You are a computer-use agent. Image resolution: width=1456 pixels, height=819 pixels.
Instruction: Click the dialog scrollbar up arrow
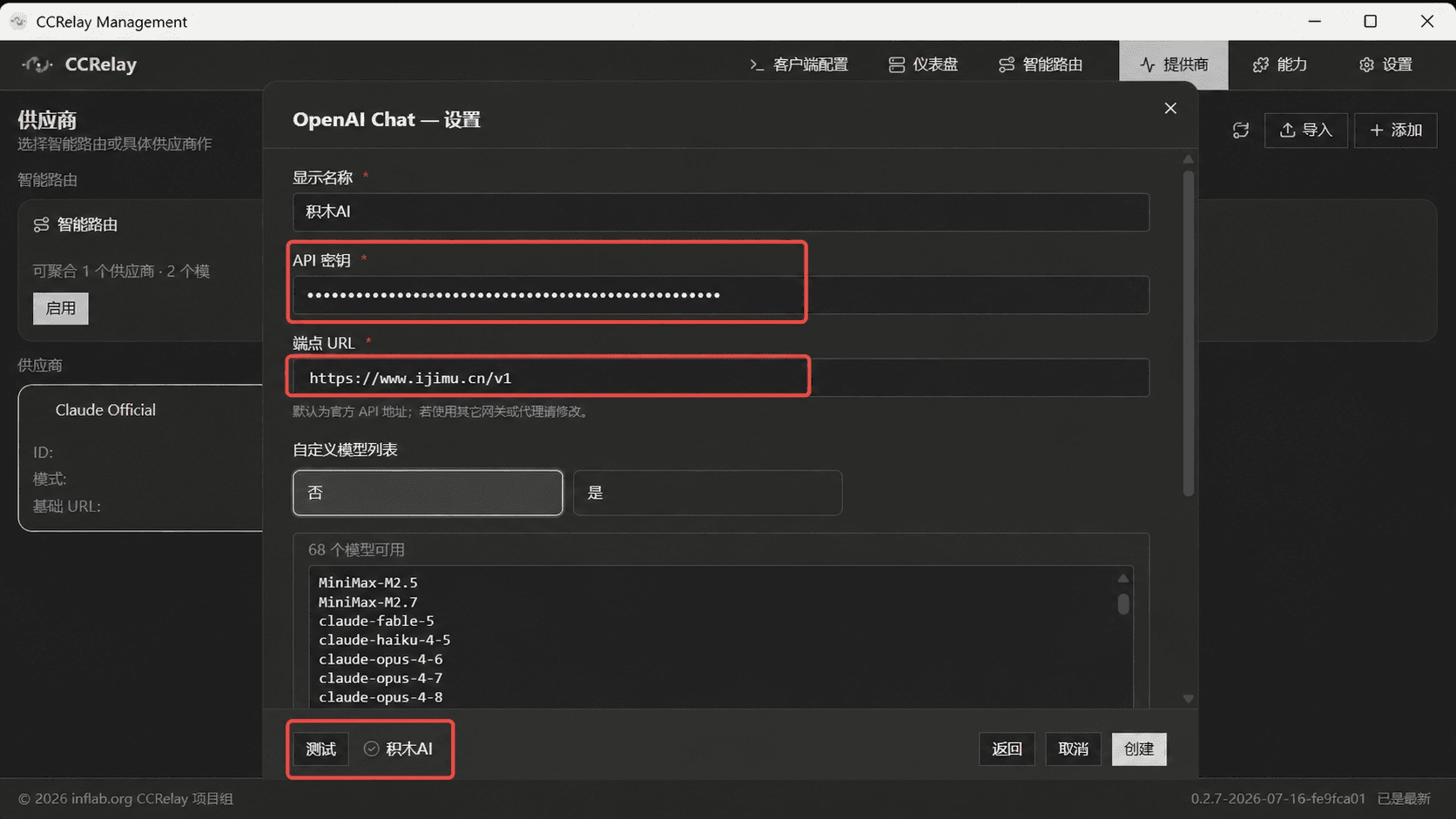1188,159
